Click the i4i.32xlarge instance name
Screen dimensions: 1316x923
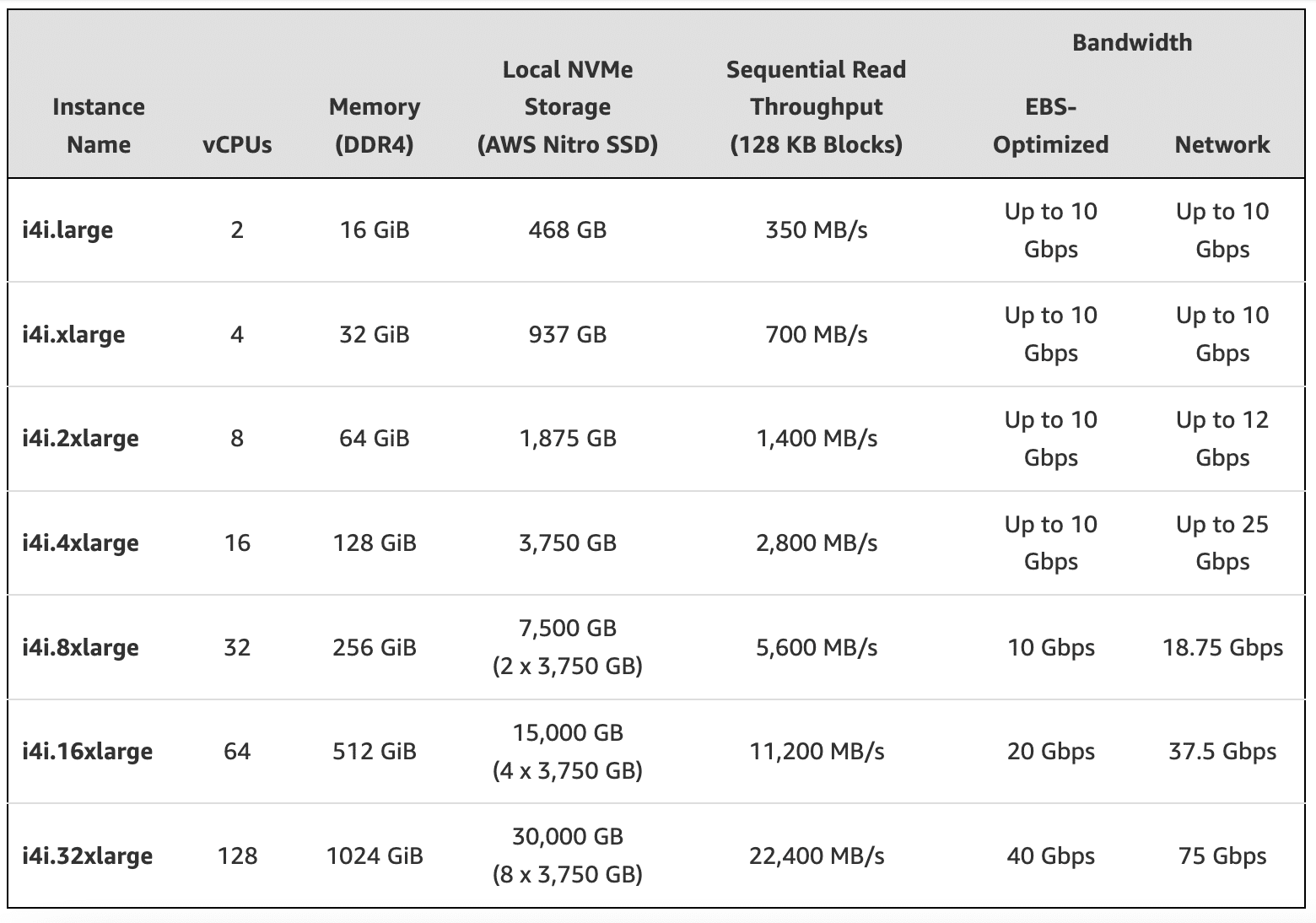87,856
